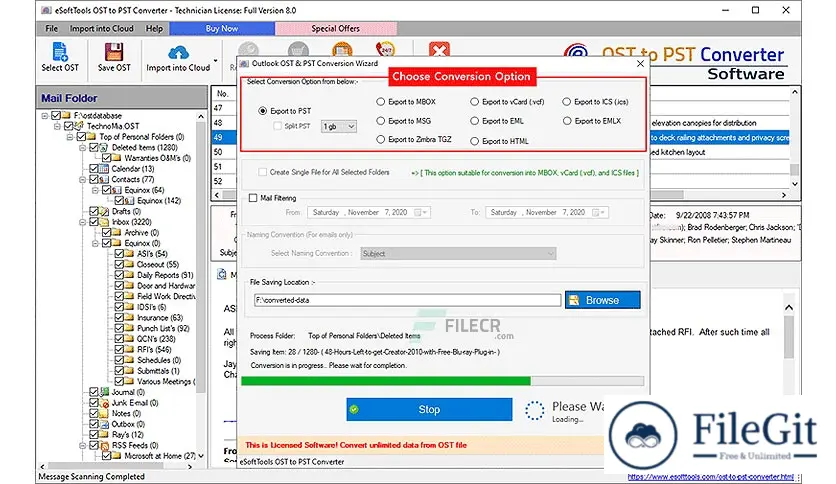Tick Create Single File for All Selected Folders

262,172
